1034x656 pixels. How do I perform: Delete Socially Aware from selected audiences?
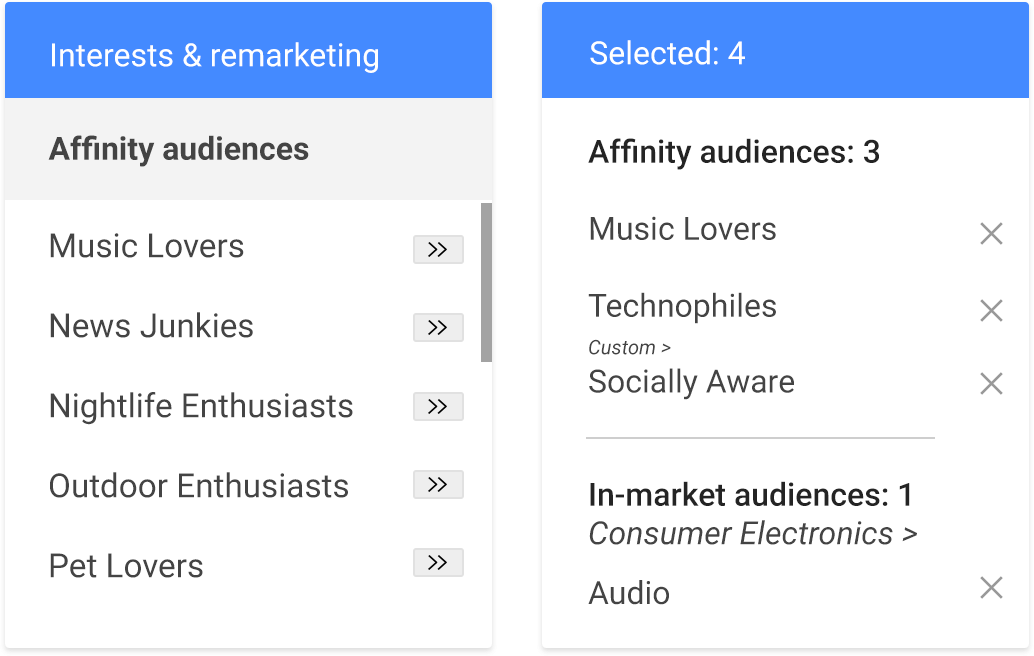coord(990,383)
